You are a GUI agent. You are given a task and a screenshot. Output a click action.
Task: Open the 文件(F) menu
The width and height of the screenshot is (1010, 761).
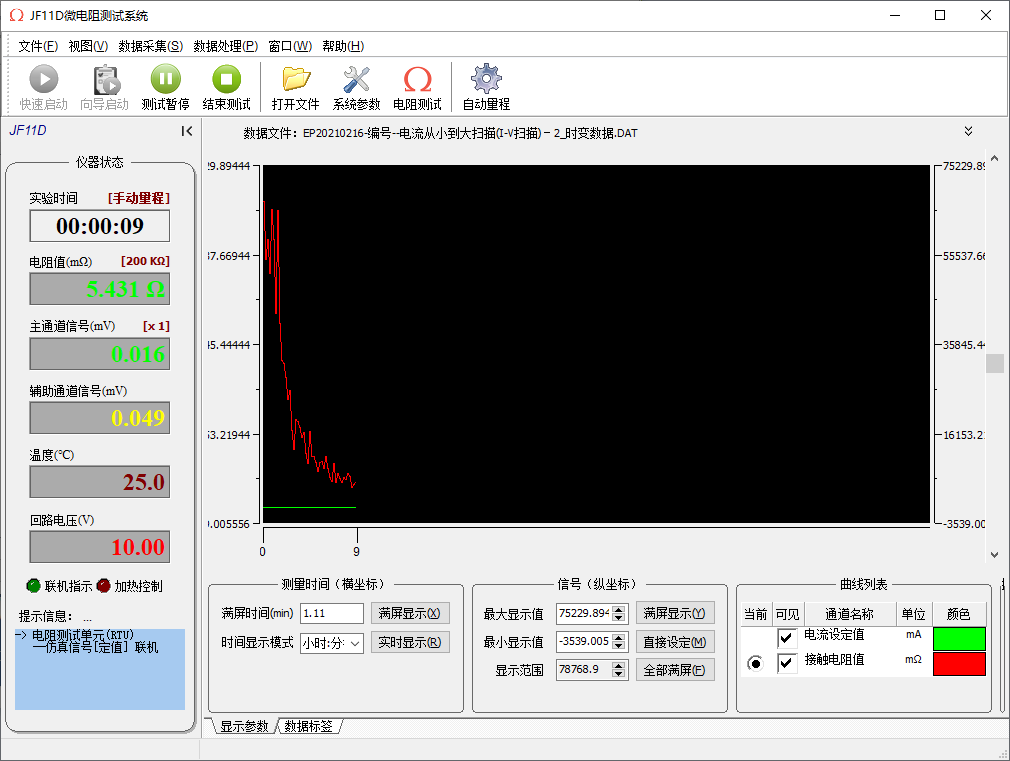(x=38, y=46)
